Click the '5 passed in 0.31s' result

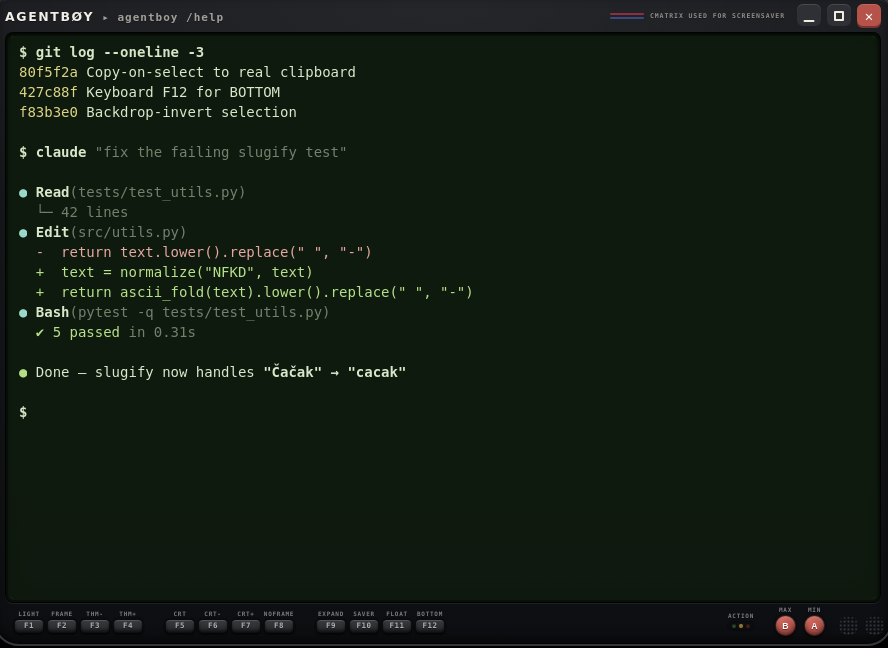click(x=116, y=332)
